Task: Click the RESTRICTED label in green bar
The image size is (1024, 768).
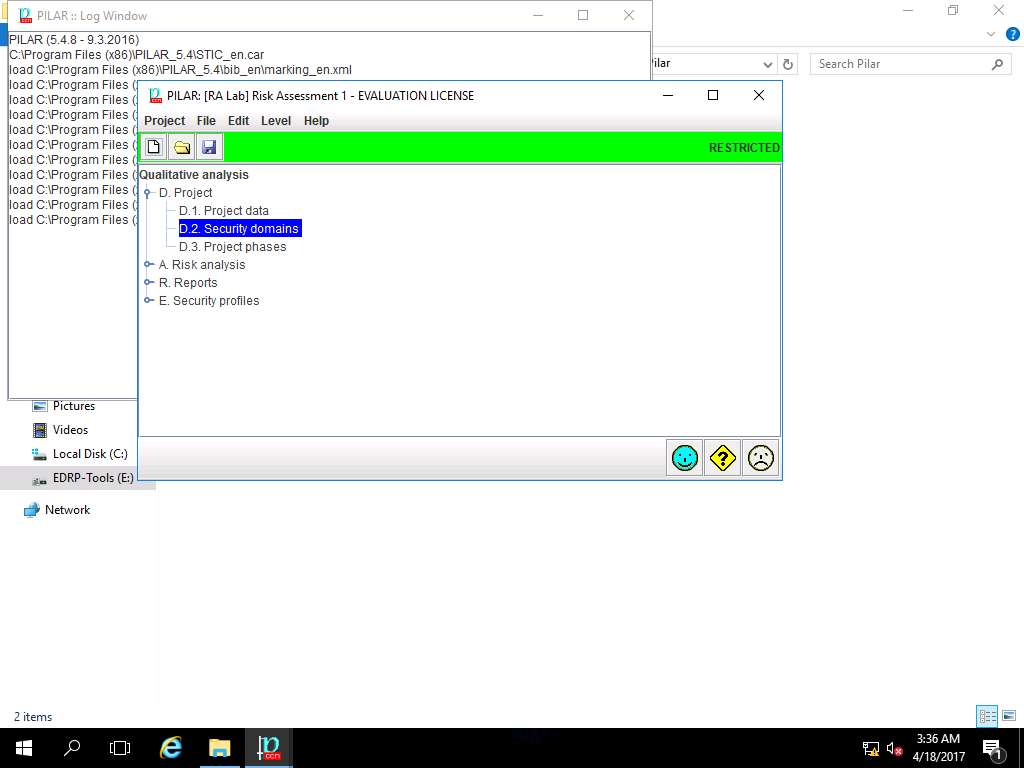Action: pos(744,148)
